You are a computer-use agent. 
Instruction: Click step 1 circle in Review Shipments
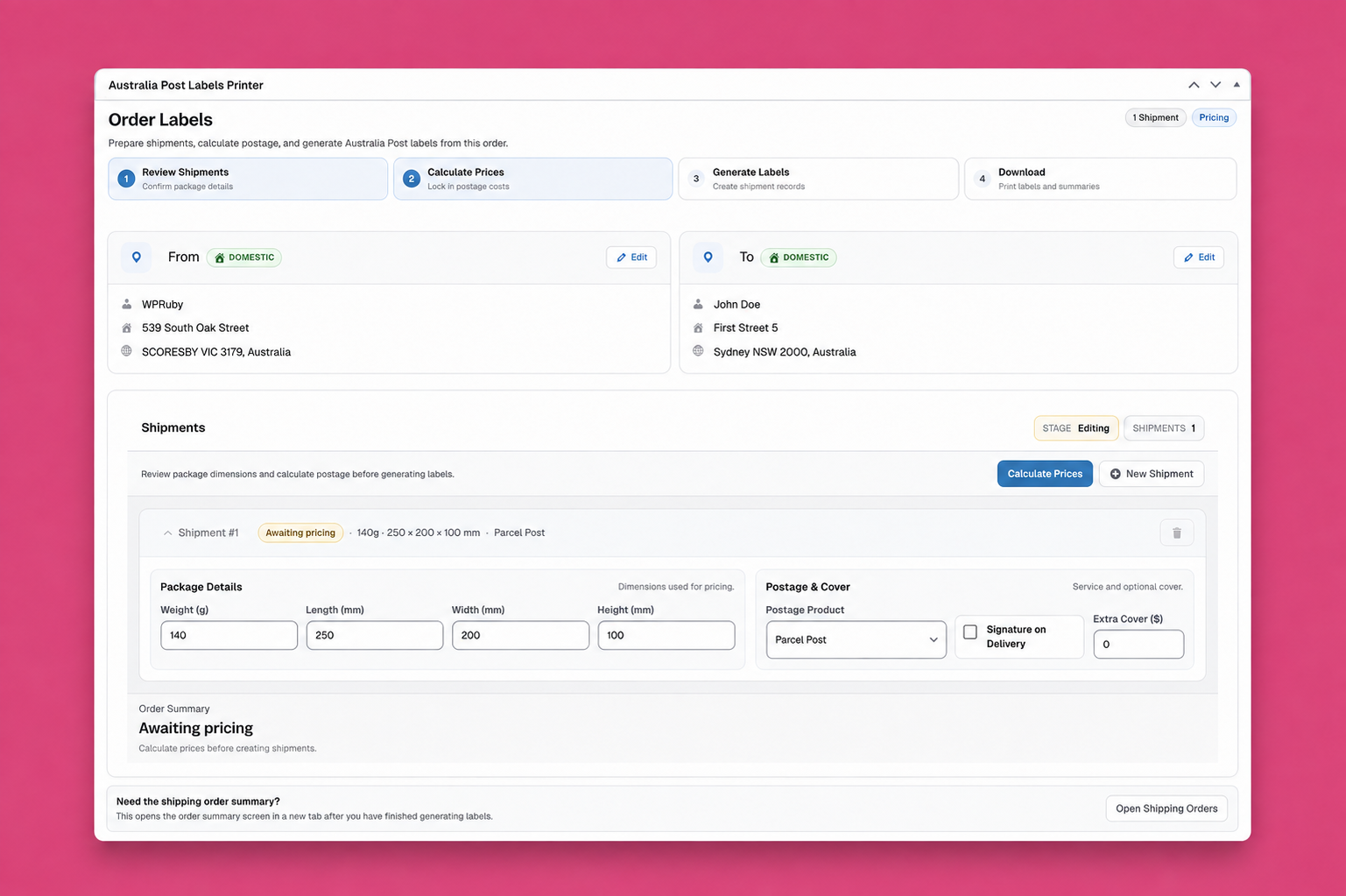coord(126,179)
